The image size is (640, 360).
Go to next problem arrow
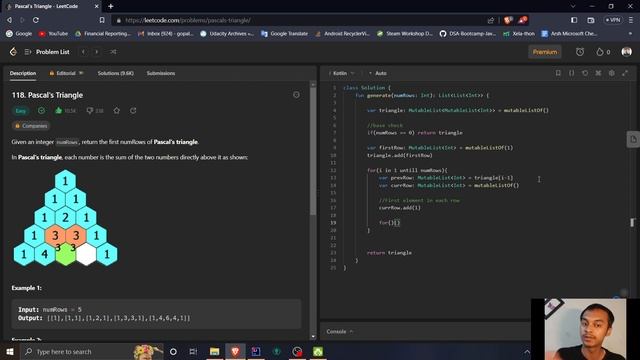pos(97,52)
